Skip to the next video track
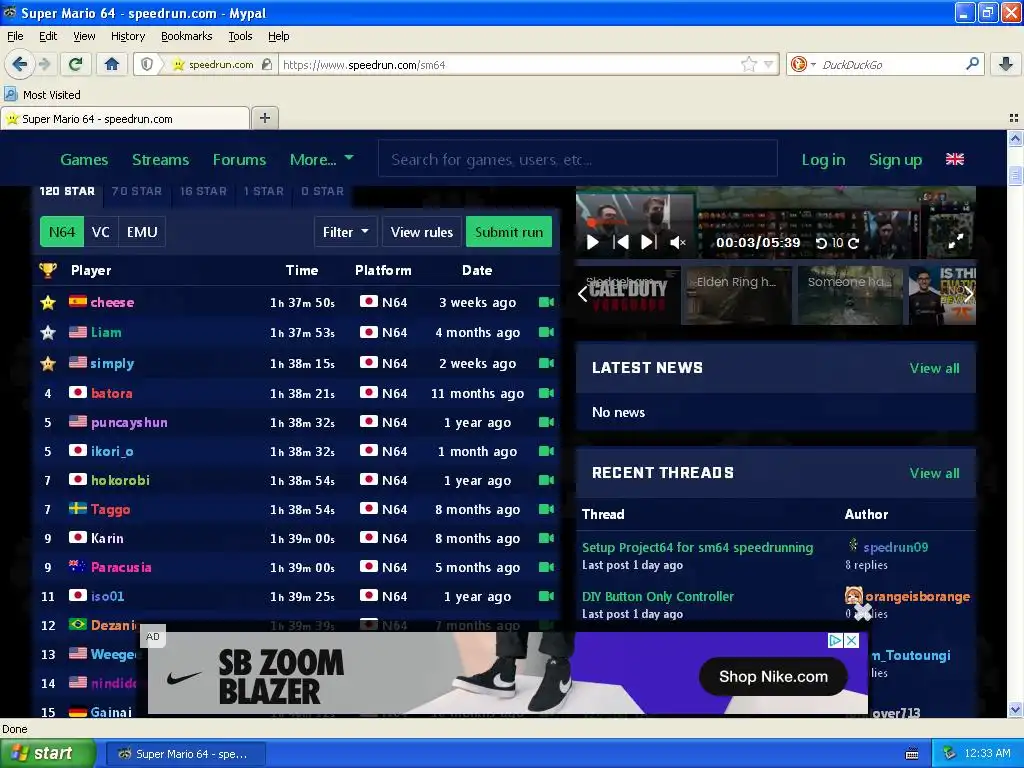 pyautogui.click(x=648, y=242)
